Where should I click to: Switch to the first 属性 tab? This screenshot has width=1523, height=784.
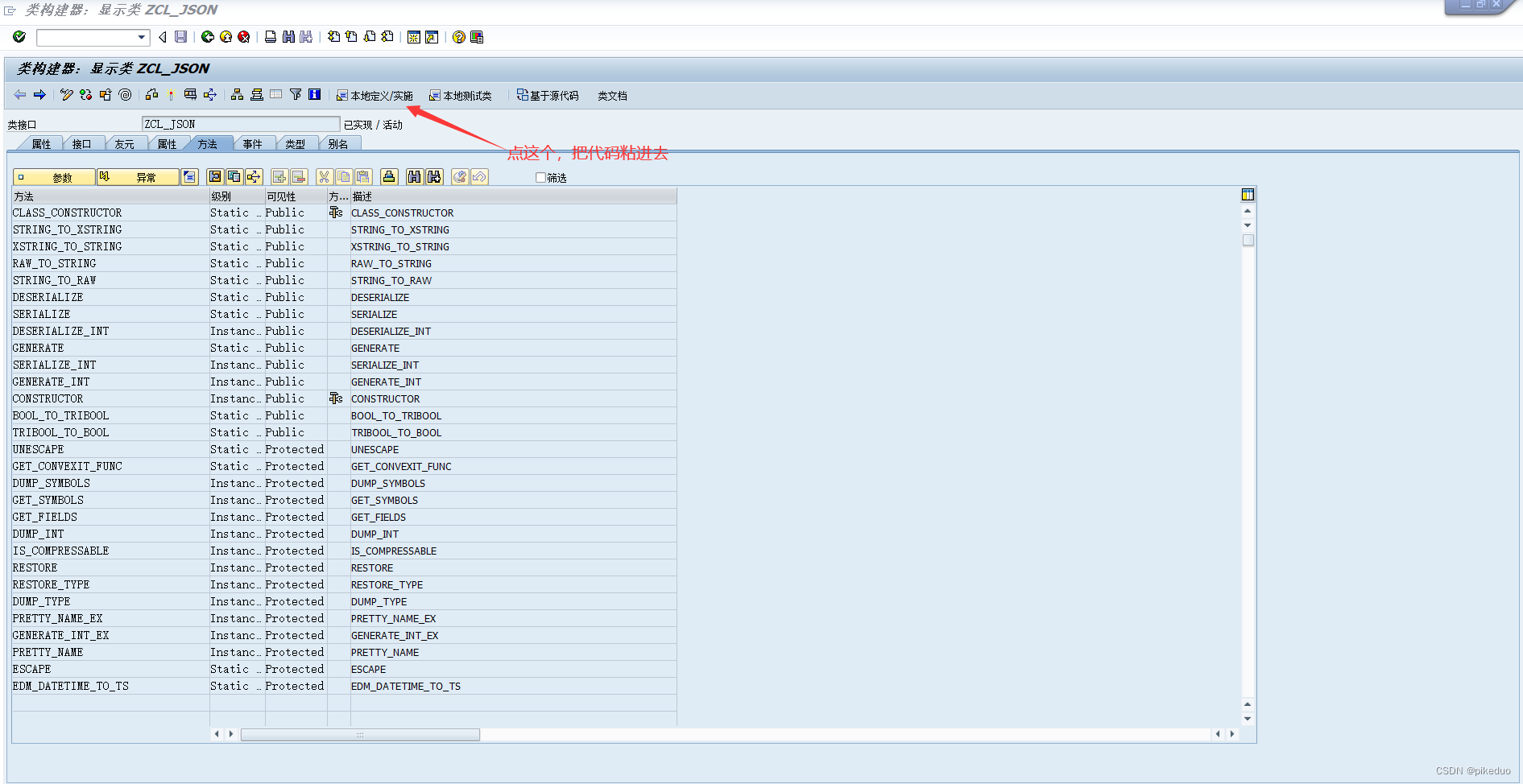42,144
